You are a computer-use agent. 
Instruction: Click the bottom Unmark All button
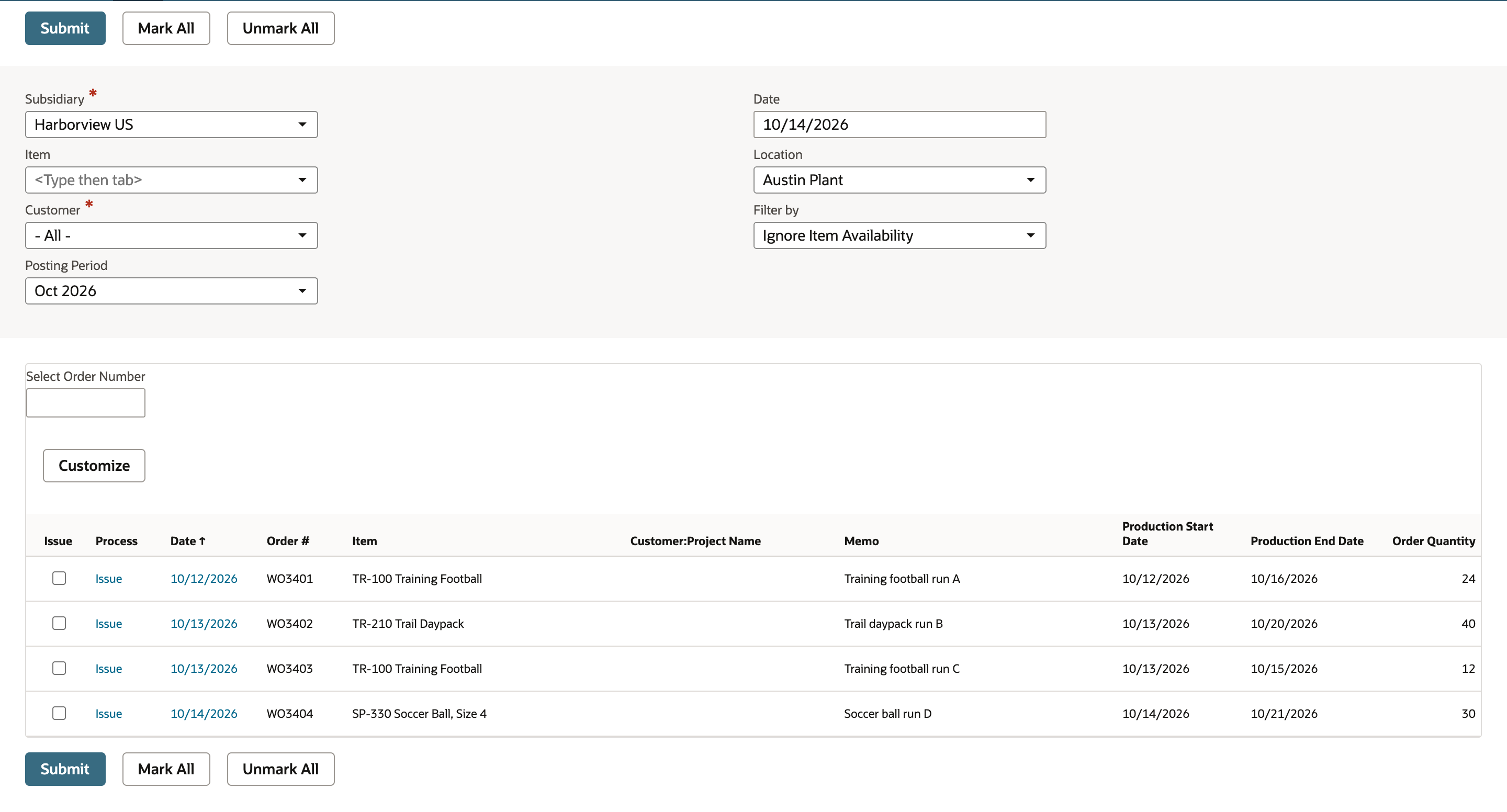(281, 769)
